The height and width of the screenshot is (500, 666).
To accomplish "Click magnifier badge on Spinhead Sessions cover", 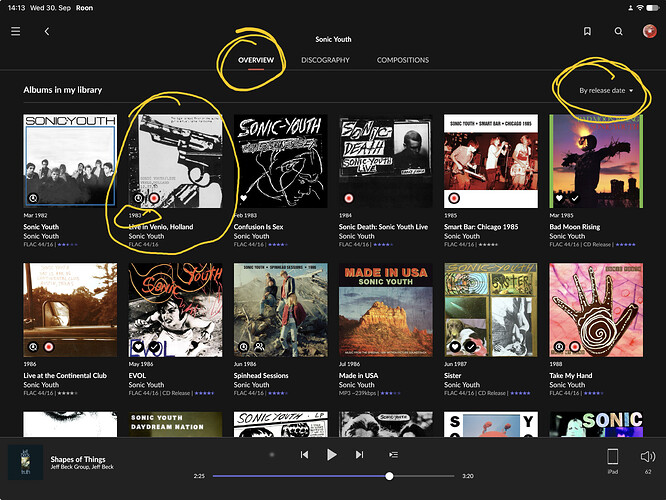I will coord(243,347).
